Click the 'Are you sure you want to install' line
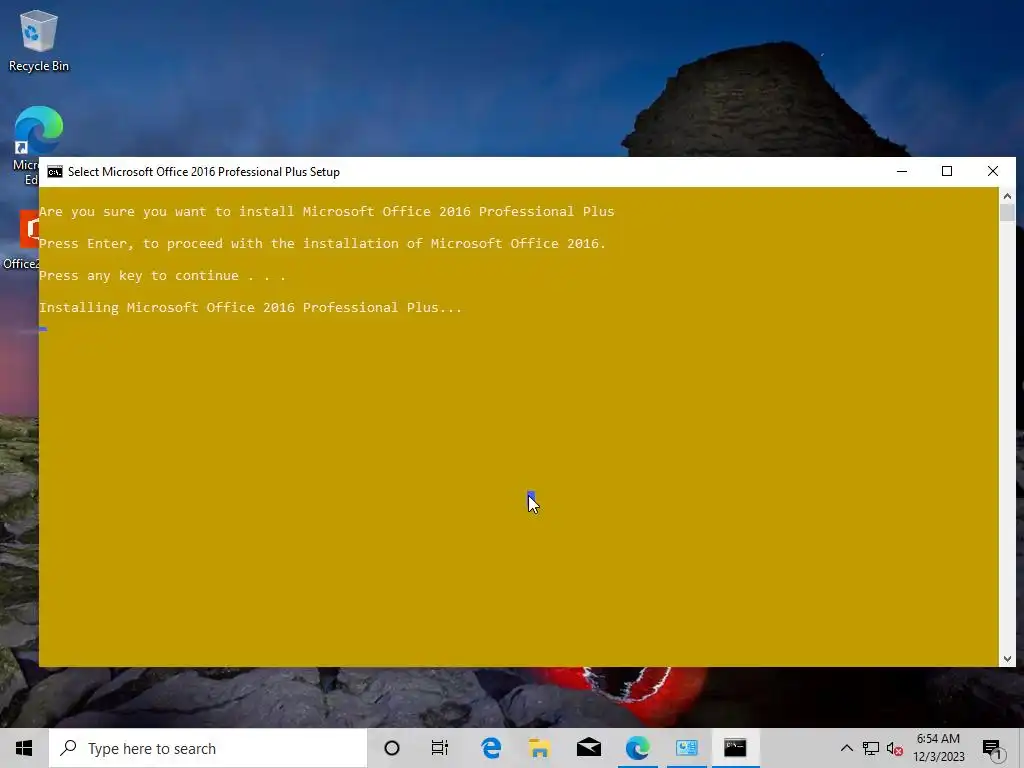 tap(327, 212)
